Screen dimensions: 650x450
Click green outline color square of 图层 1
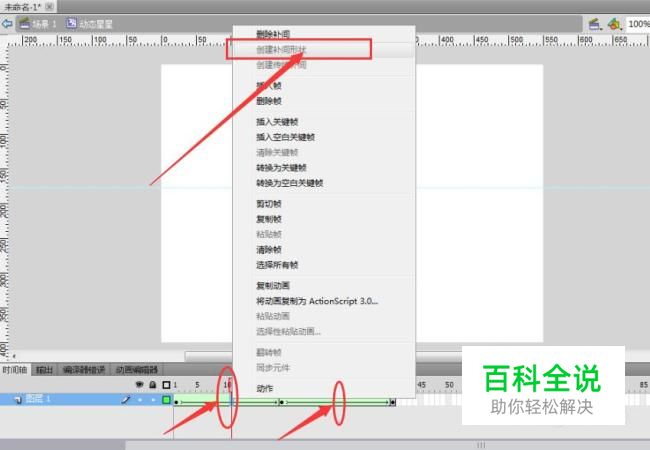(x=166, y=400)
